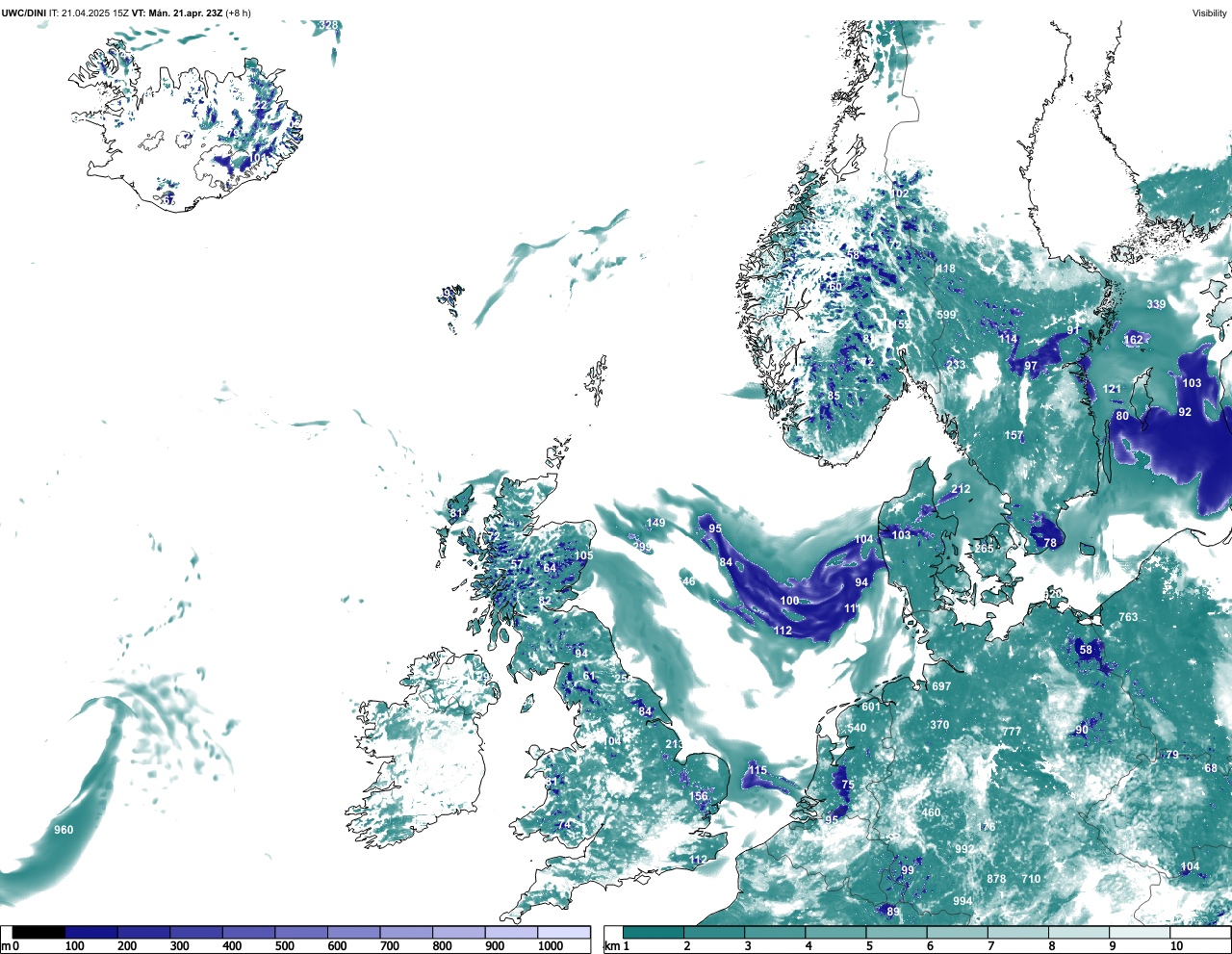
Task: Click the '68' value at the map edge
Action: coord(1211,768)
